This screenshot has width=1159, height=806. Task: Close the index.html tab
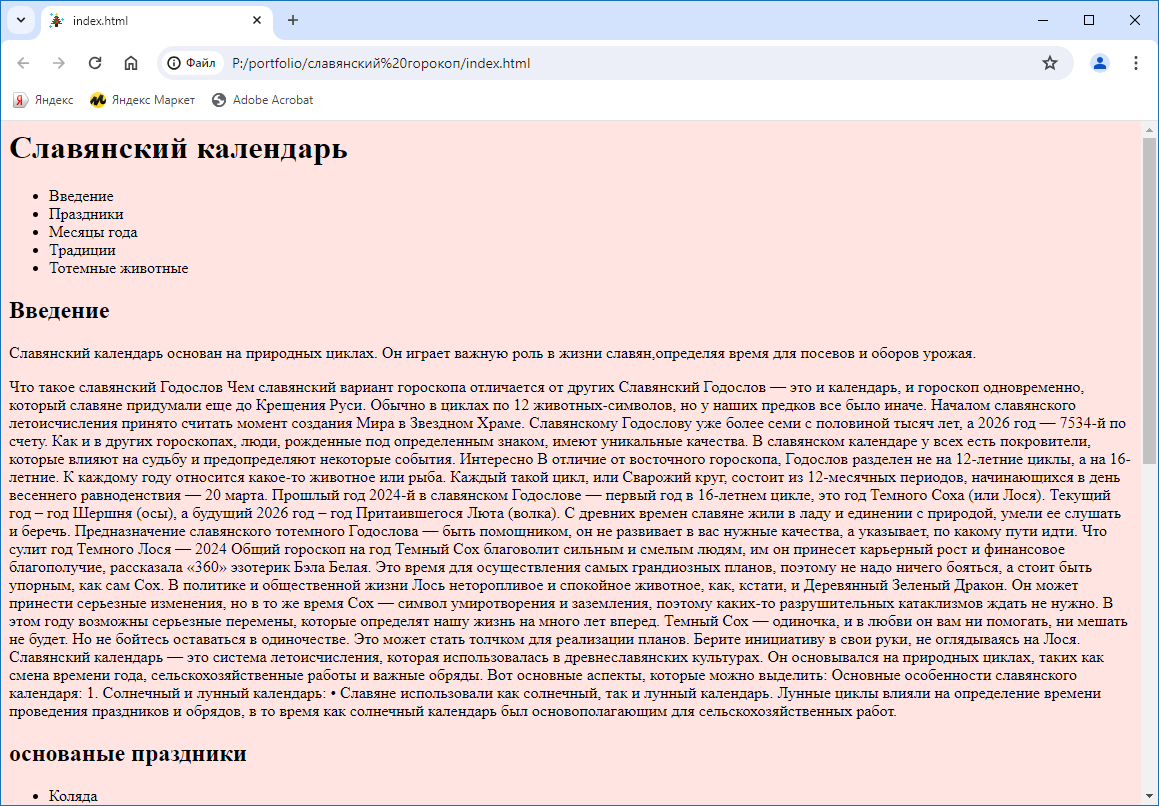257,20
